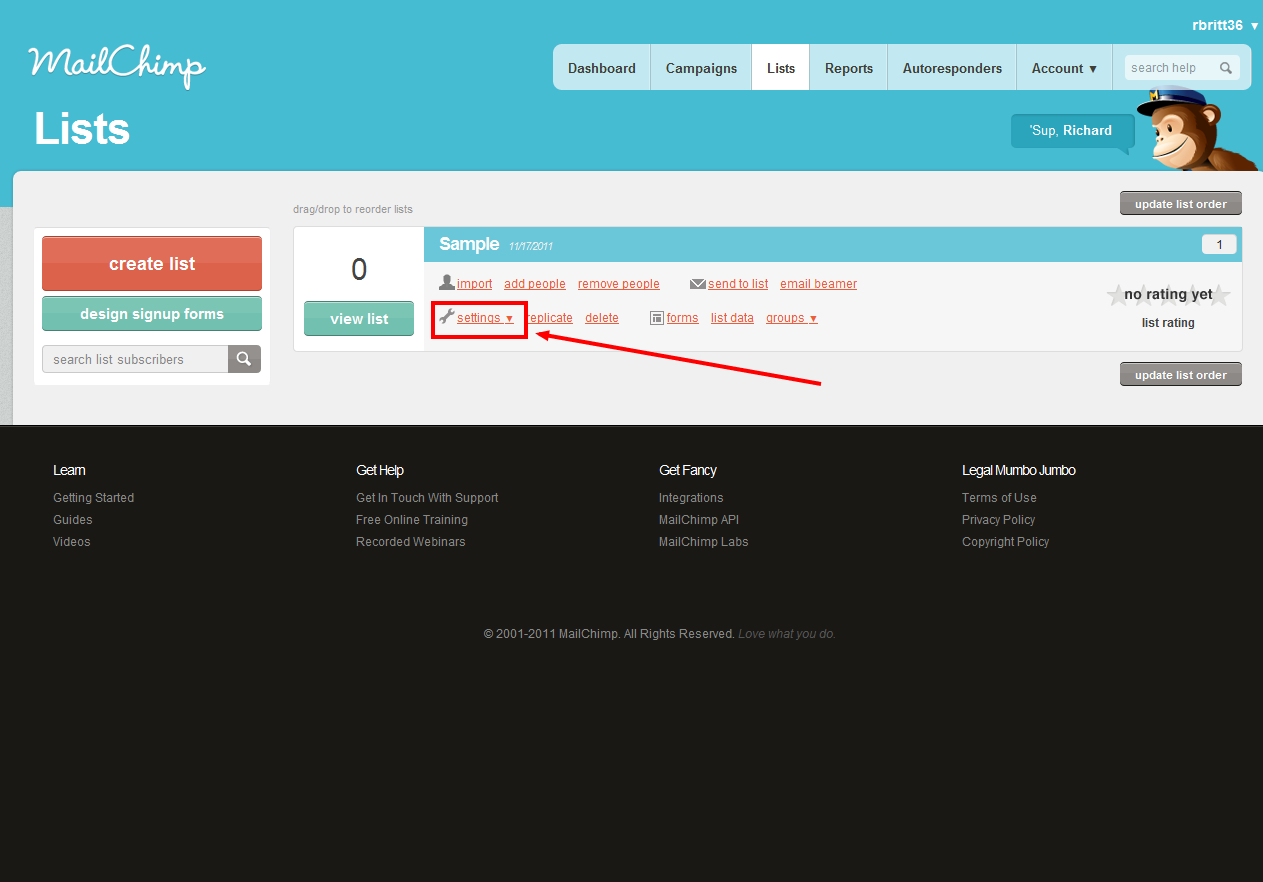The width and height of the screenshot is (1263, 882).
Task: Open the Terms of Use link
Action: pyautogui.click(x=999, y=498)
